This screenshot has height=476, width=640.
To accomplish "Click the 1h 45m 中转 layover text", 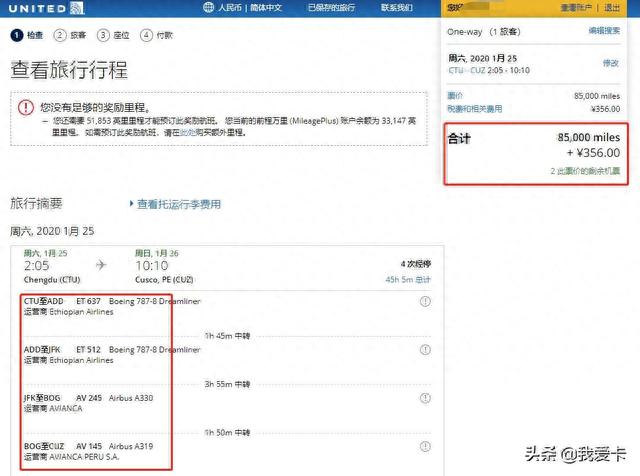I will tap(227, 336).
